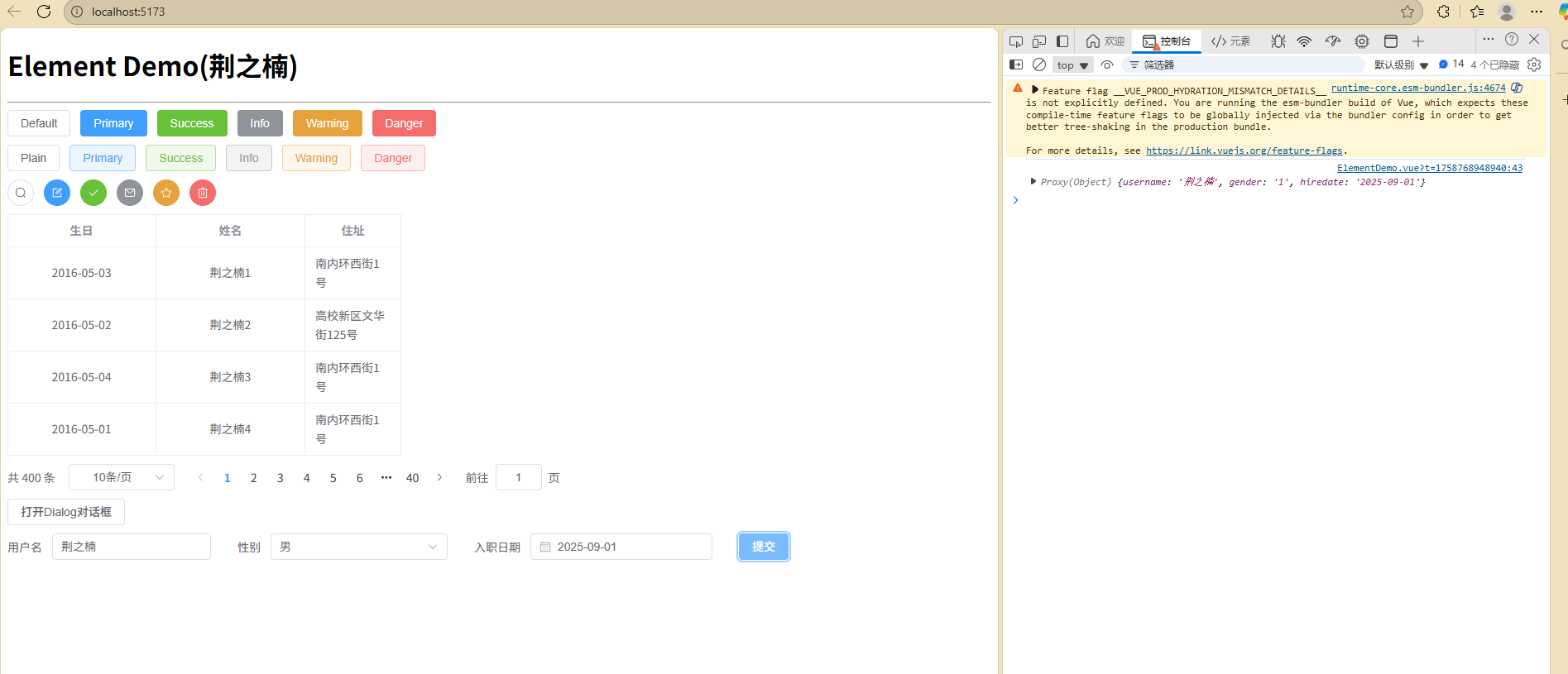Click the green checkmark circle button

[x=94, y=193]
